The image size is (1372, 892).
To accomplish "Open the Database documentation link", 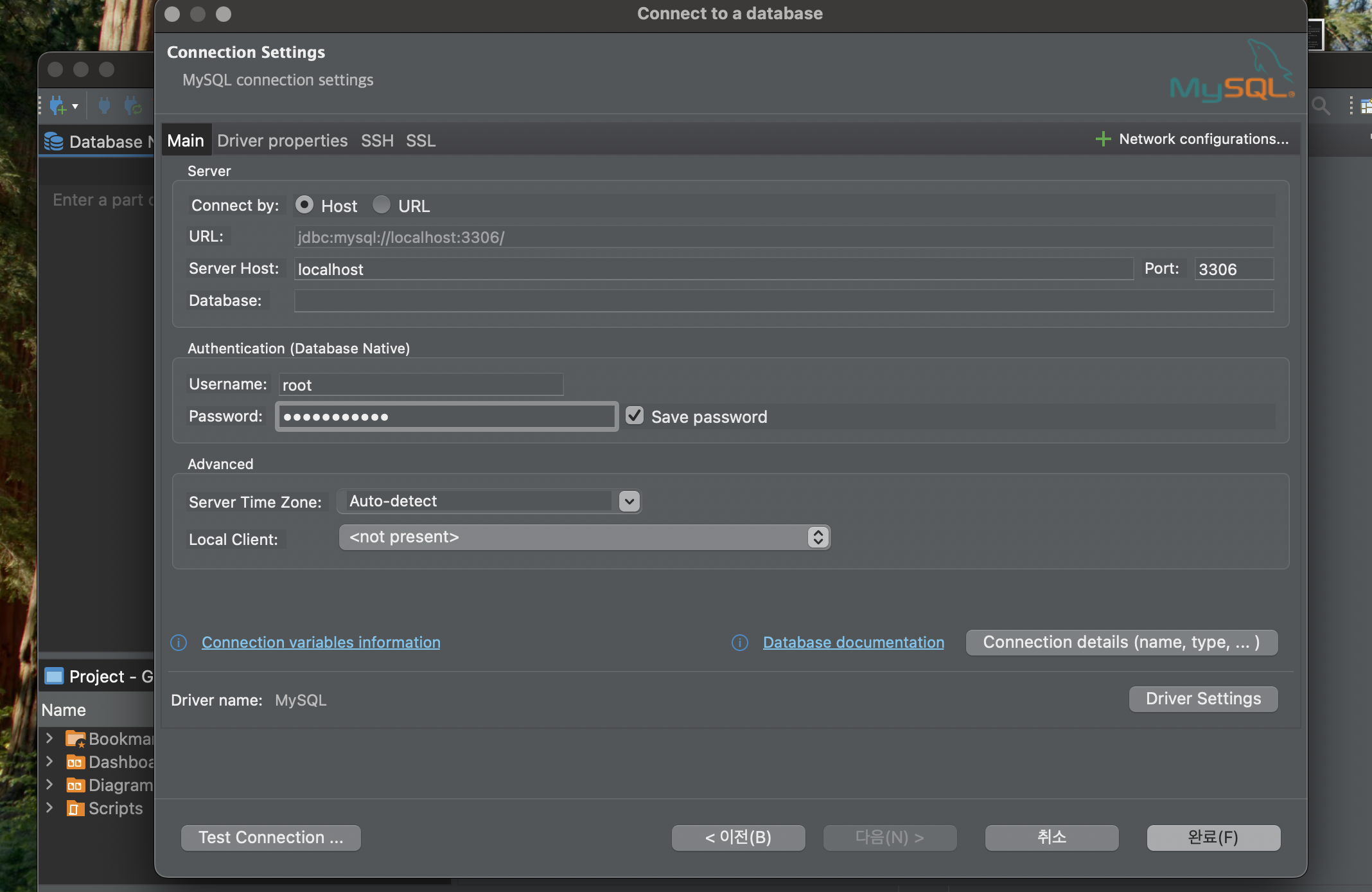I will [x=853, y=643].
